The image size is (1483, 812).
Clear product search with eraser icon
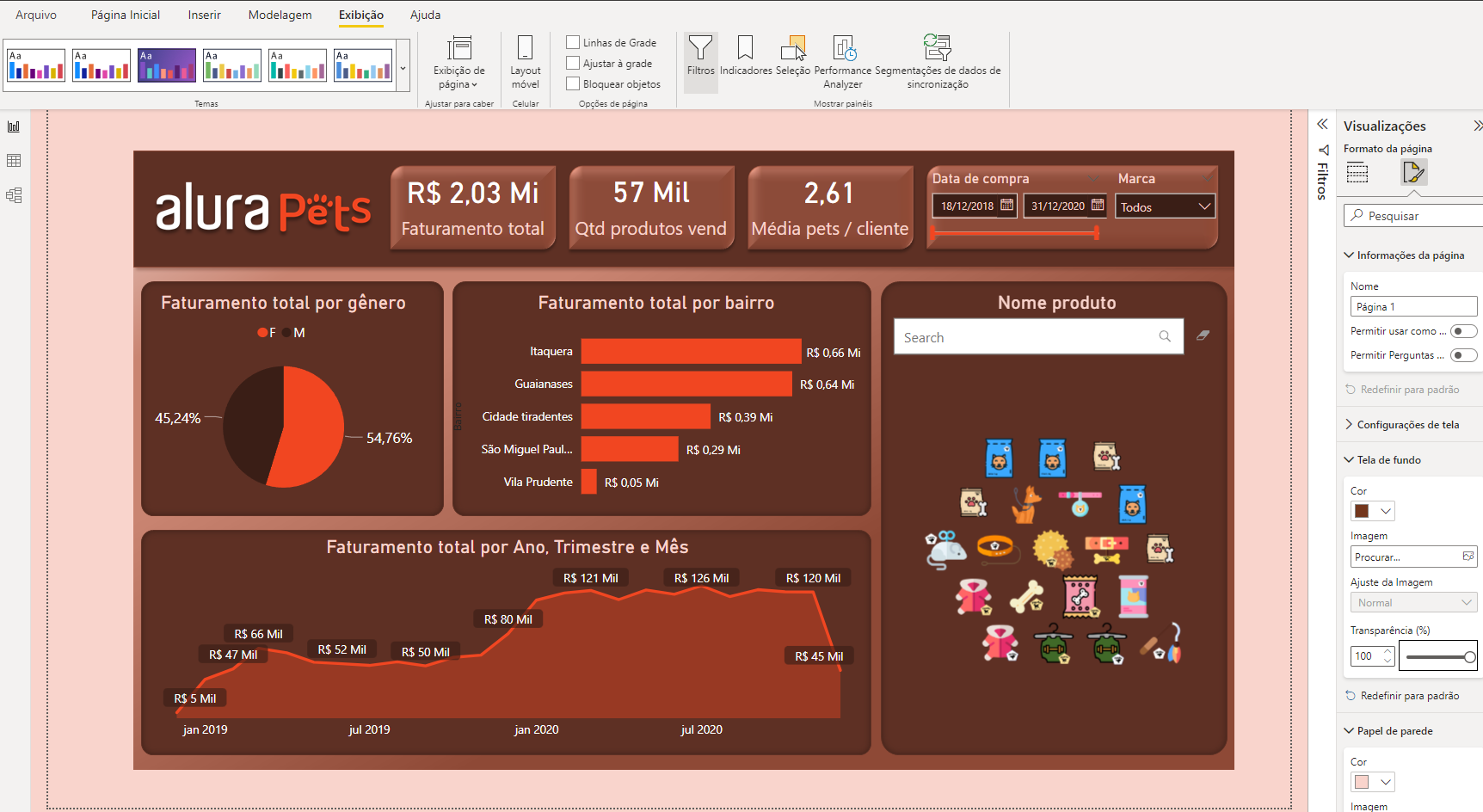pos(1203,335)
